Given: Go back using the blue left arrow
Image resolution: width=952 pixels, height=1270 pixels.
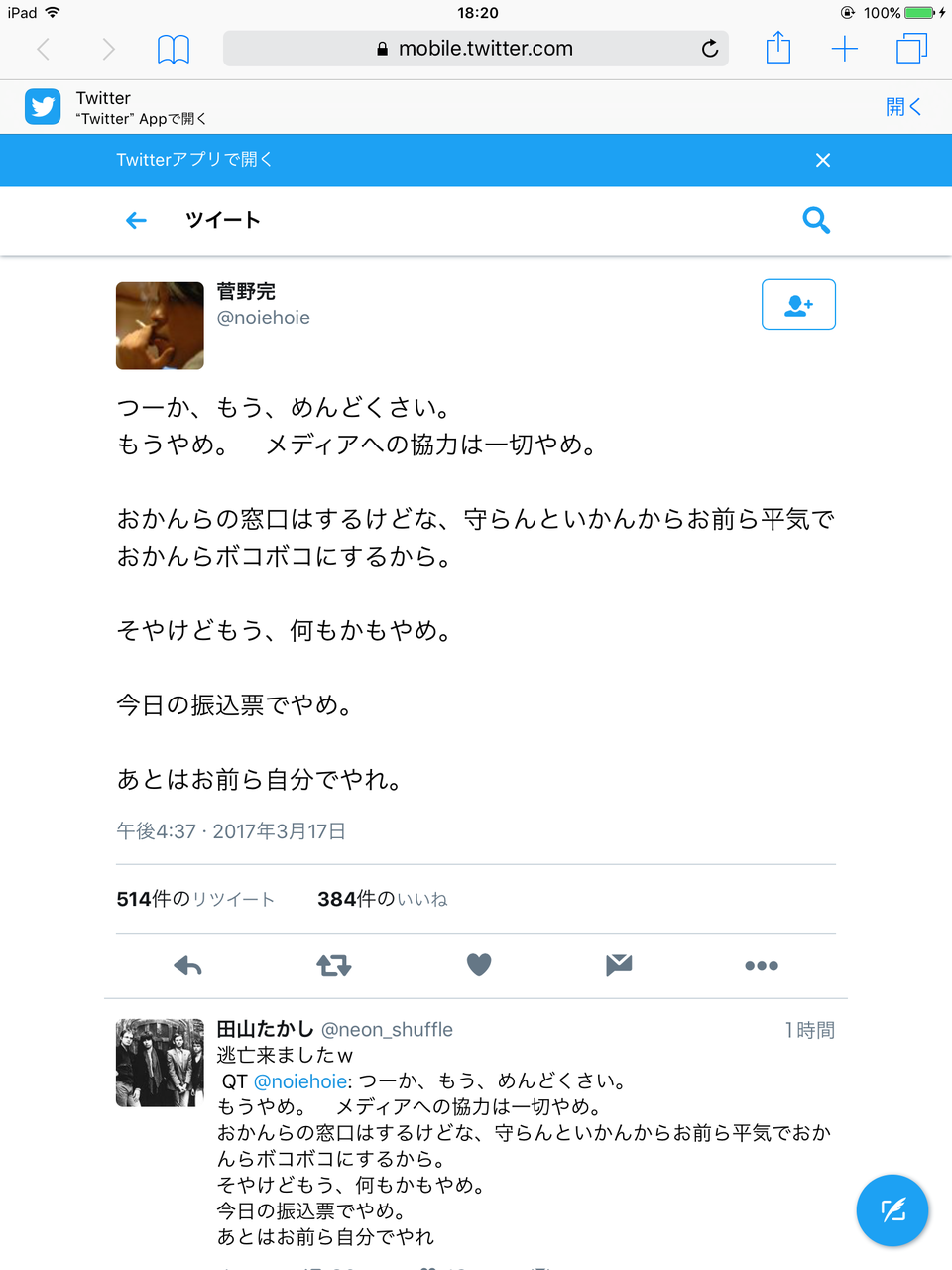Looking at the screenshot, I should click(x=137, y=220).
